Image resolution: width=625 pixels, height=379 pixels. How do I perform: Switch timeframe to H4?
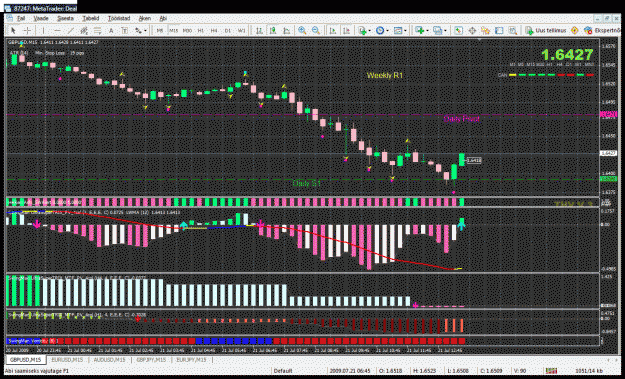pyautogui.click(x=214, y=30)
